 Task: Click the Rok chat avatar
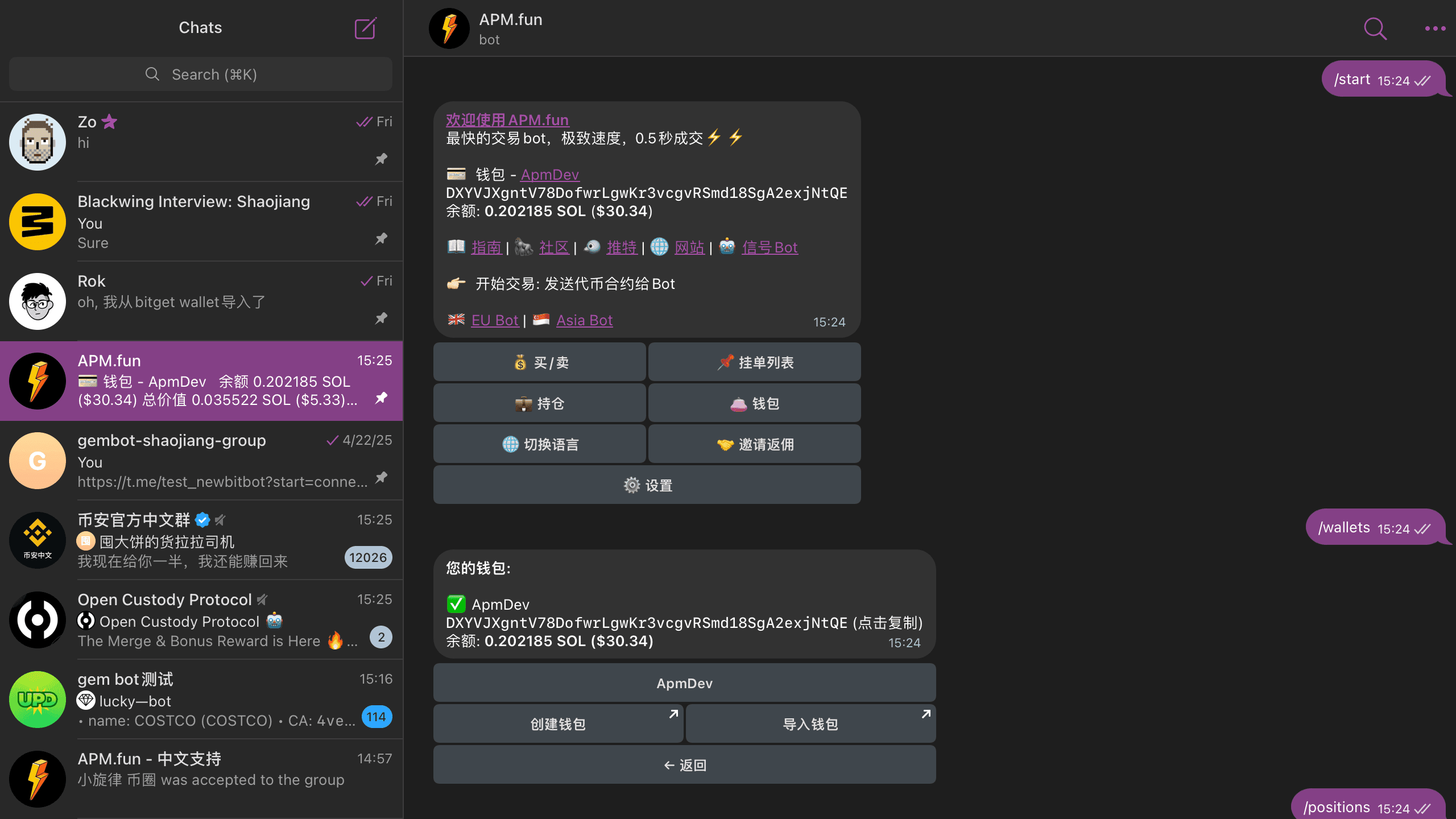[x=38, y=301]
